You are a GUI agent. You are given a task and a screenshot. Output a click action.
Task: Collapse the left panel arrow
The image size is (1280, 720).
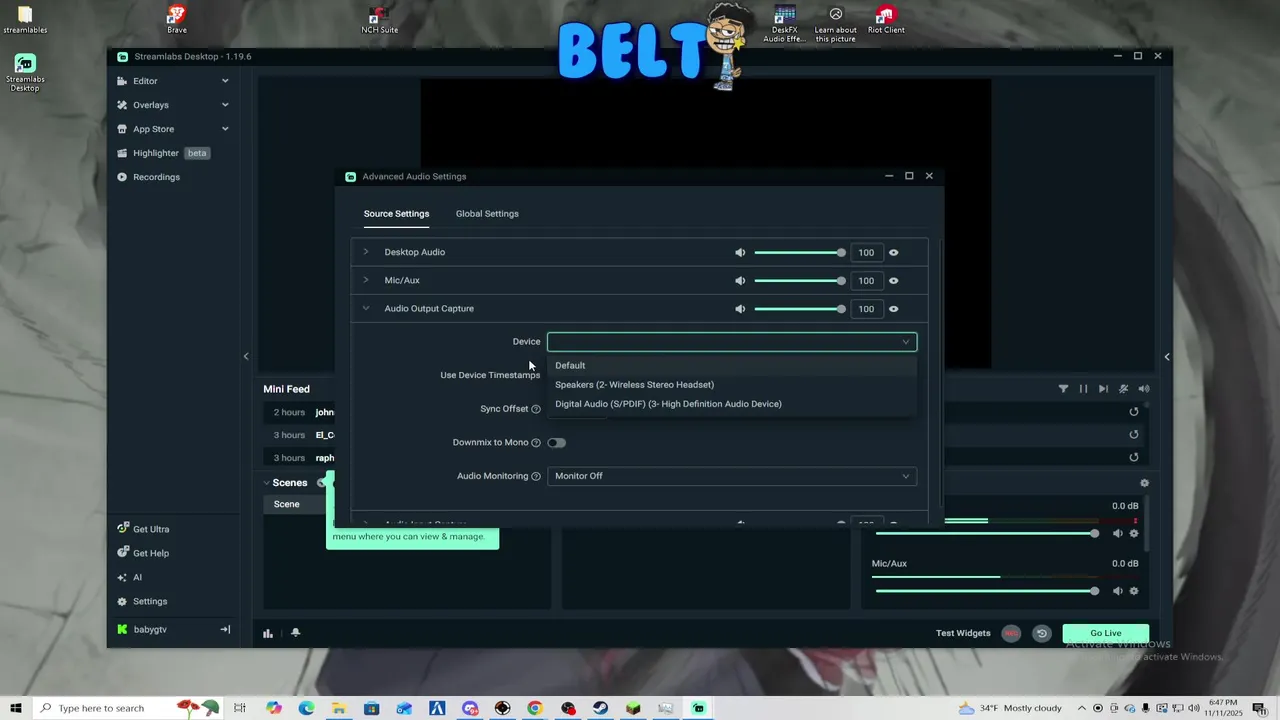pyautogui.click(x=246, y=356)
